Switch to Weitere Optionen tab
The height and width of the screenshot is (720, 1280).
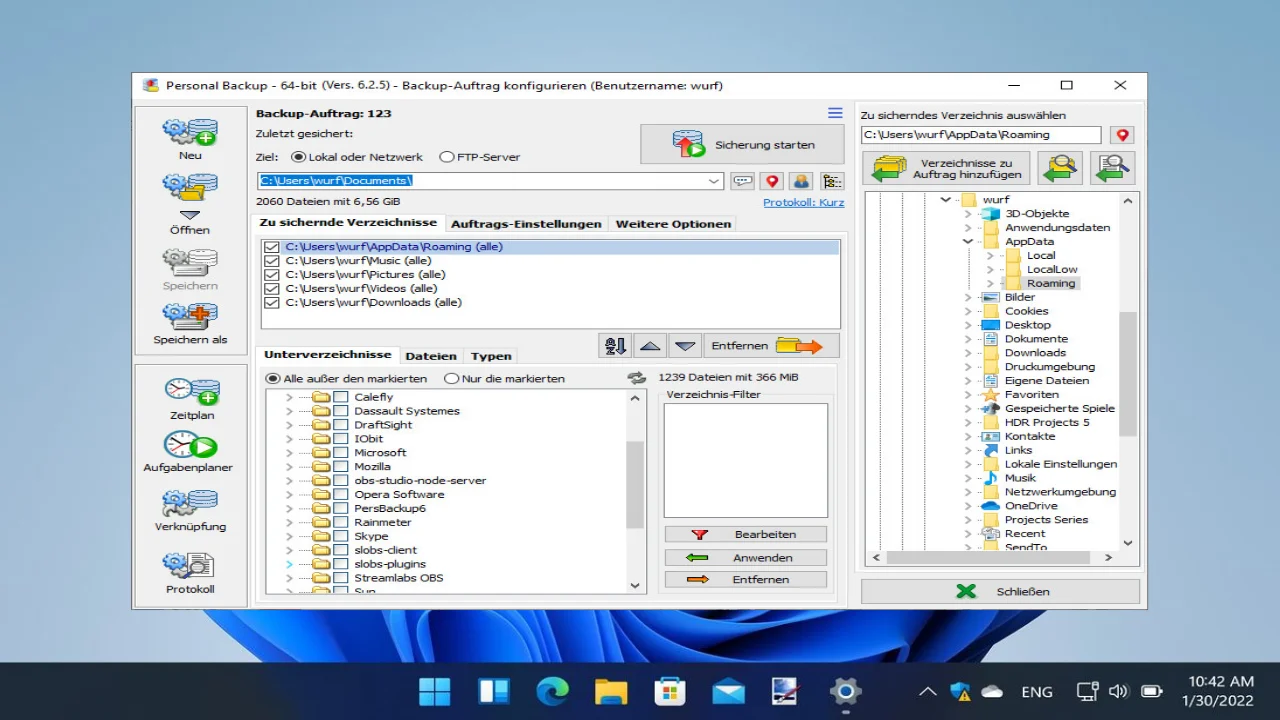[x=673, y=224]
